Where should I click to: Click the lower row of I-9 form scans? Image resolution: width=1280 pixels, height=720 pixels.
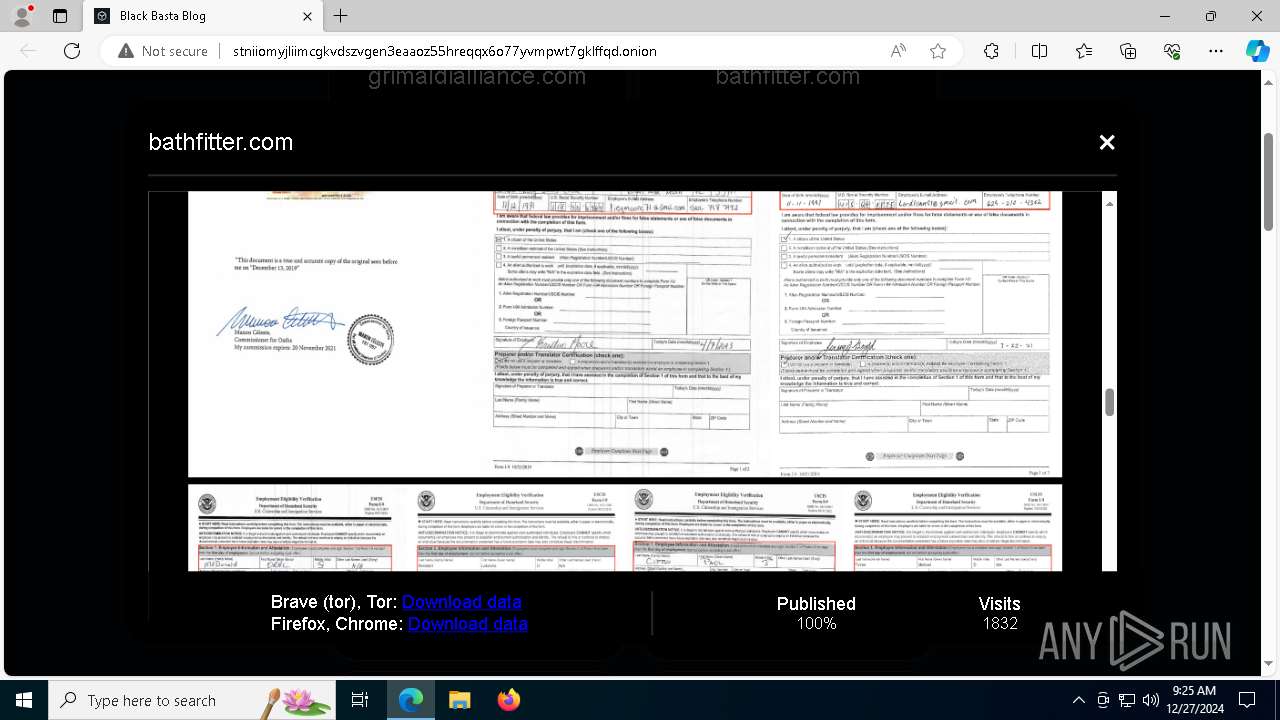point(625,528)
